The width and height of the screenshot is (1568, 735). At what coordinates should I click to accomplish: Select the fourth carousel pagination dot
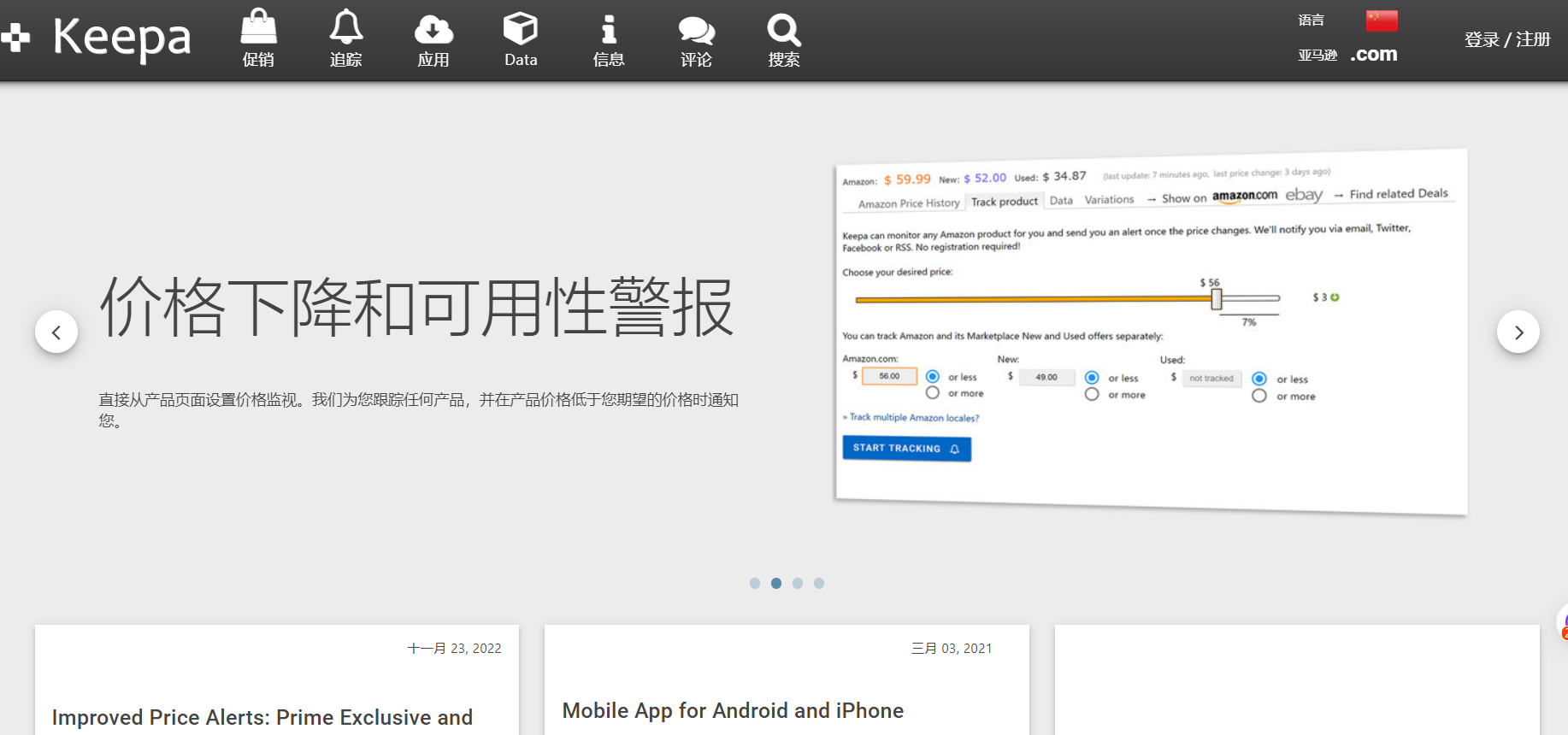819,583
